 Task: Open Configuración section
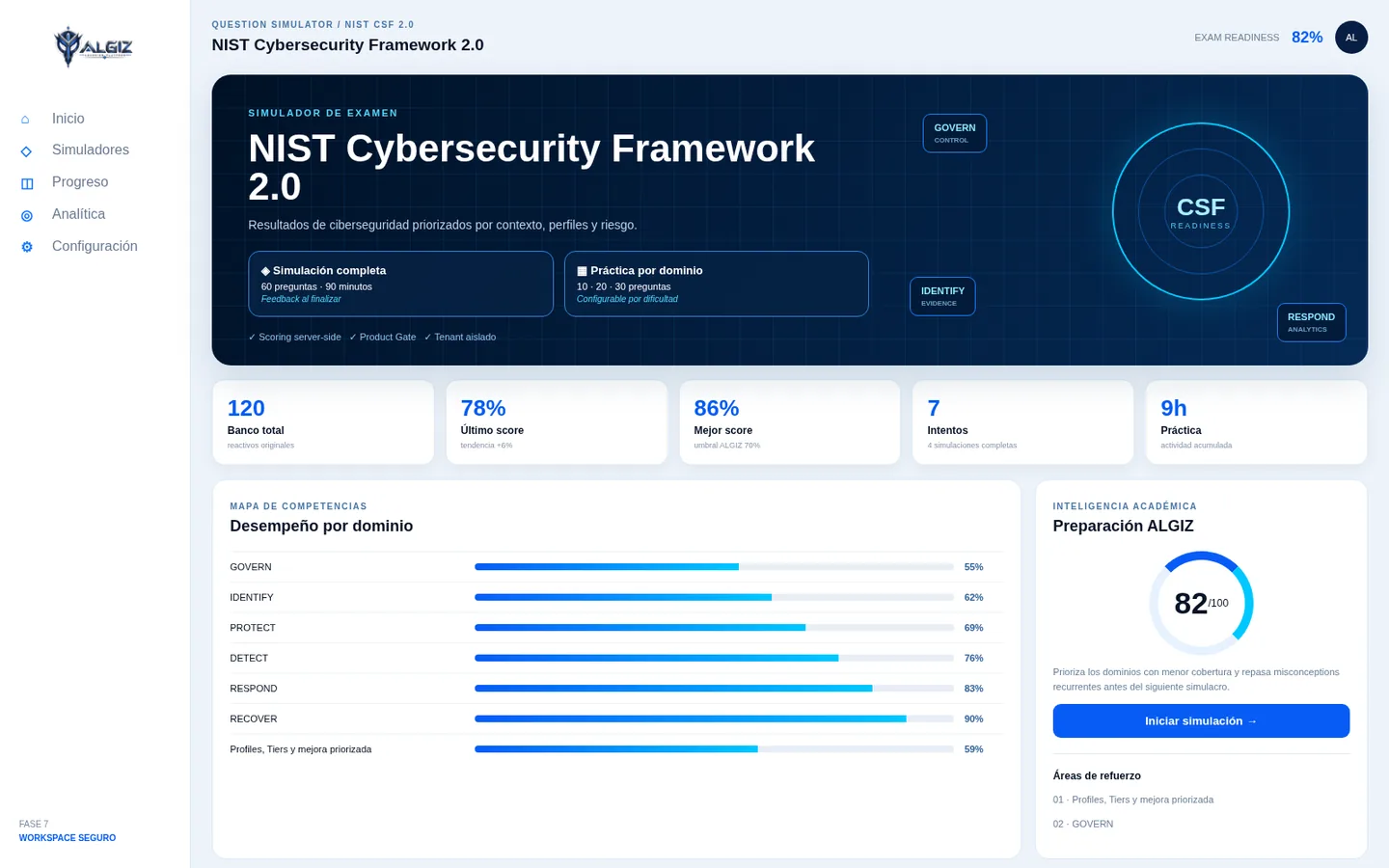(x=95, y=246)
